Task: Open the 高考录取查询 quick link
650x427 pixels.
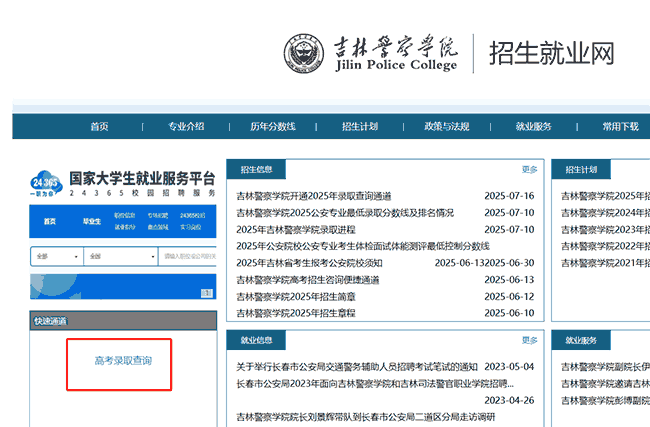Action: (123, 361)
